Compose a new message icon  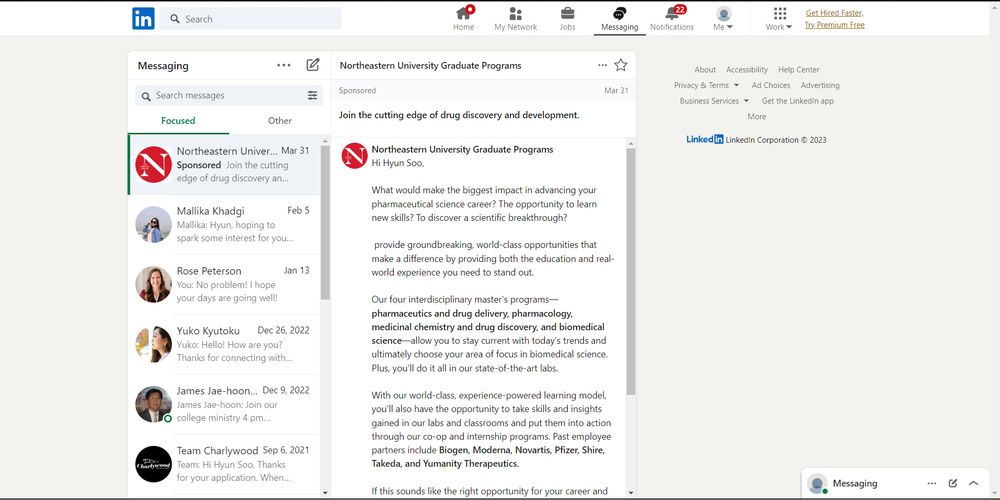coord(312,64)
